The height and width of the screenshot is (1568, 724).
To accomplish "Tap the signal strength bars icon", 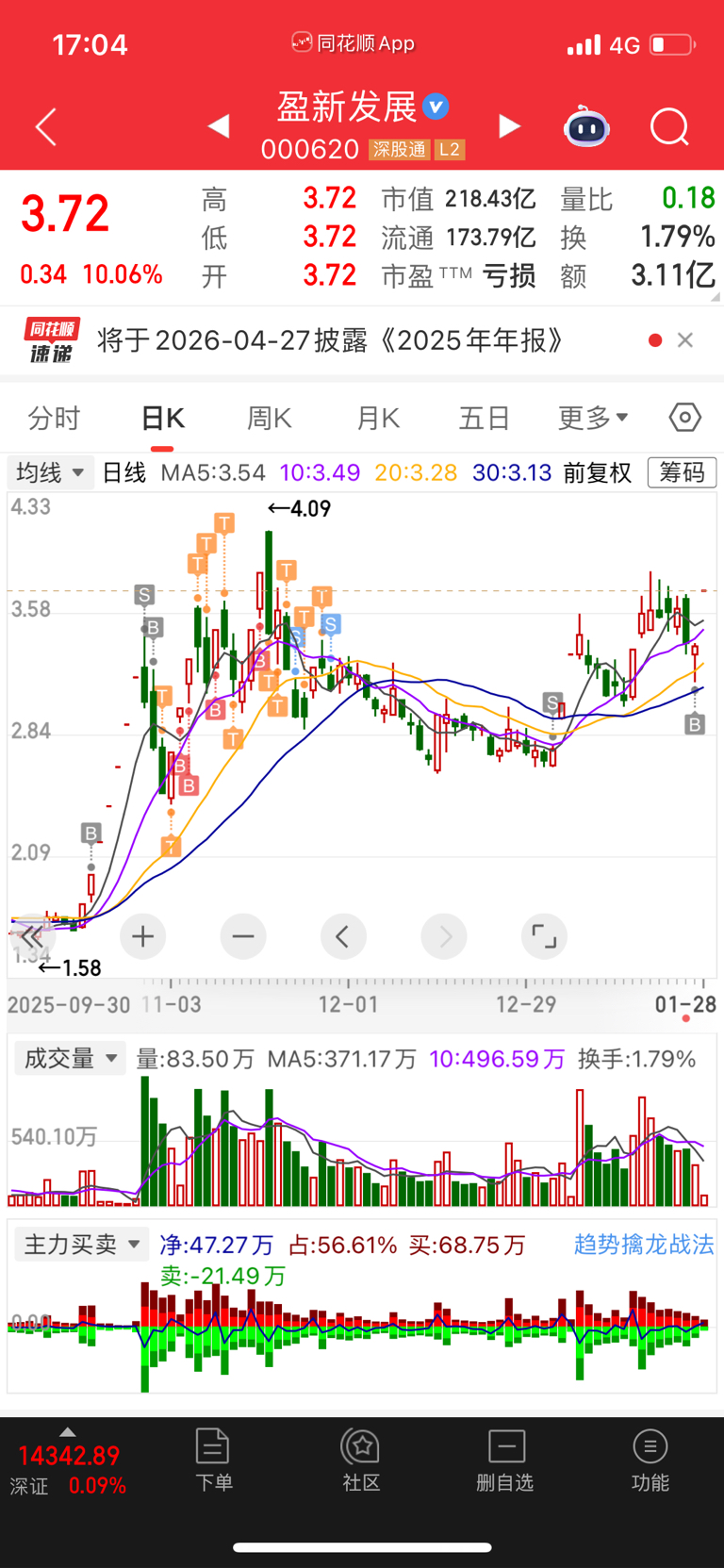I will [x=584, y=44].
